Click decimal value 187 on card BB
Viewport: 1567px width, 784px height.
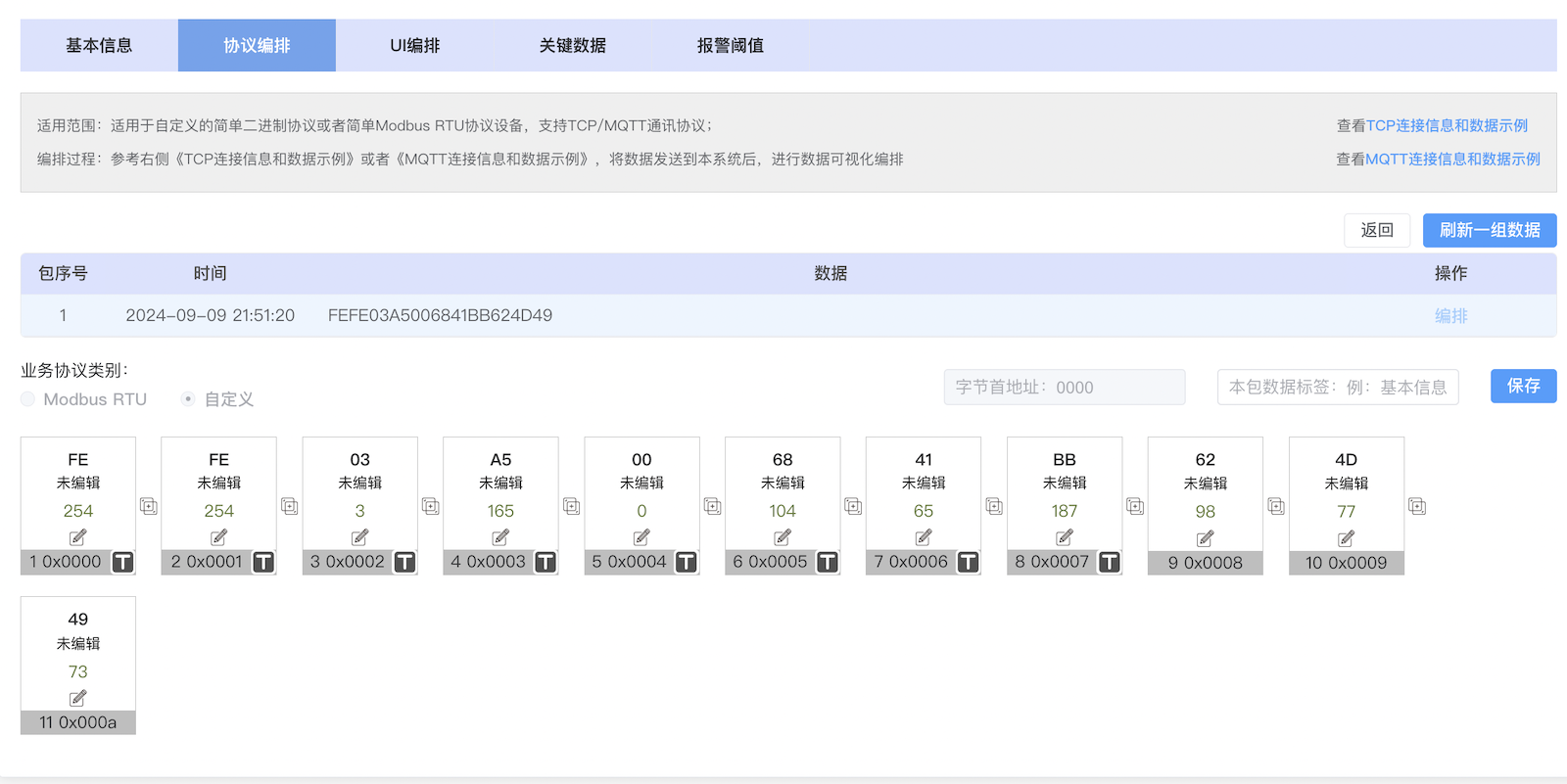(x=1065, y=511)
